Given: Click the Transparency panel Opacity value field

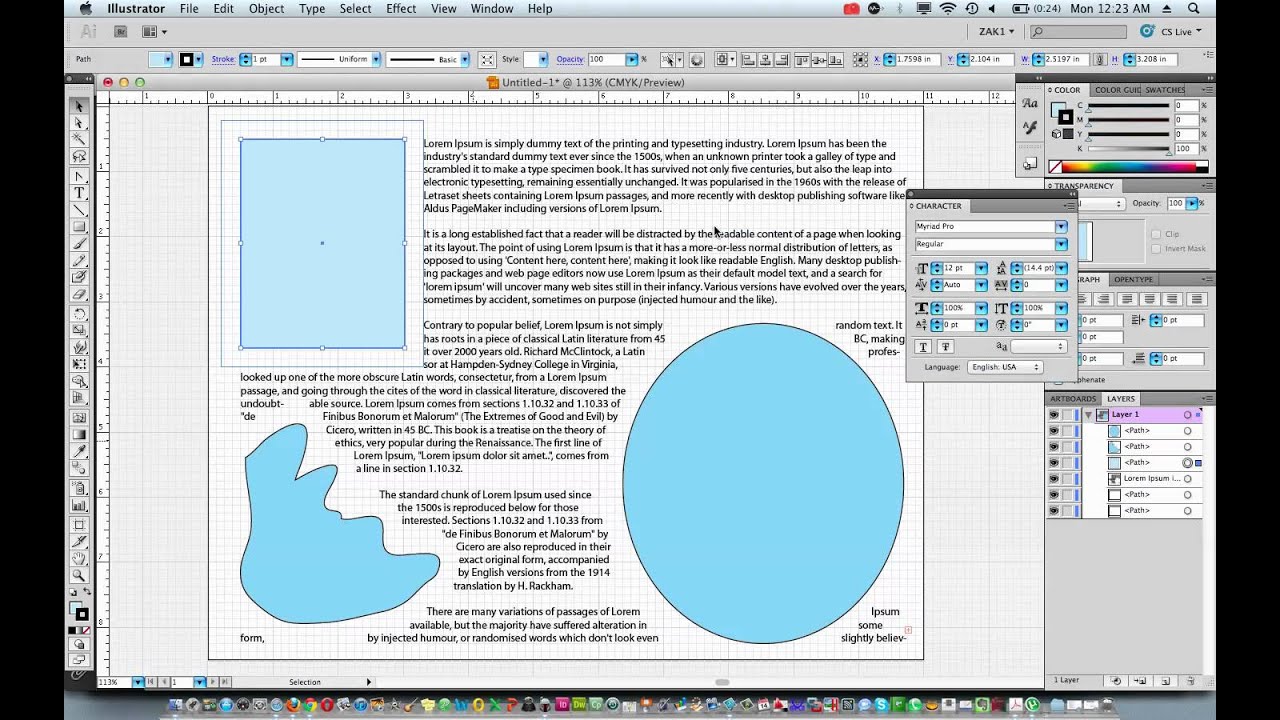Looking at the screenshot, I should pos(1176,203).
